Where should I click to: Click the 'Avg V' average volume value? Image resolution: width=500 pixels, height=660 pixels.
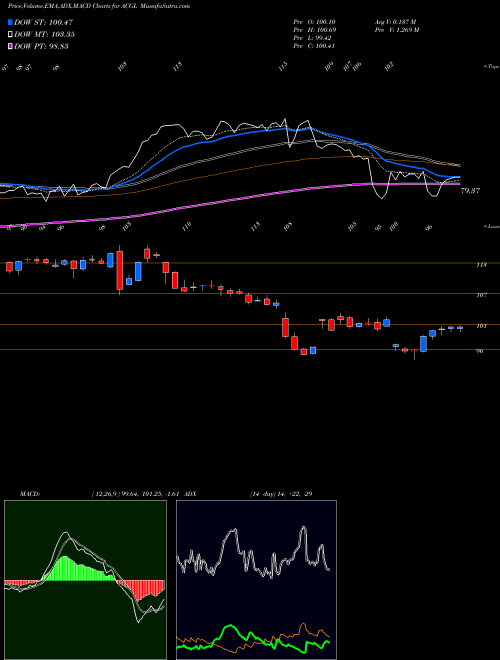pyautogui.click(x=395, y=22)
